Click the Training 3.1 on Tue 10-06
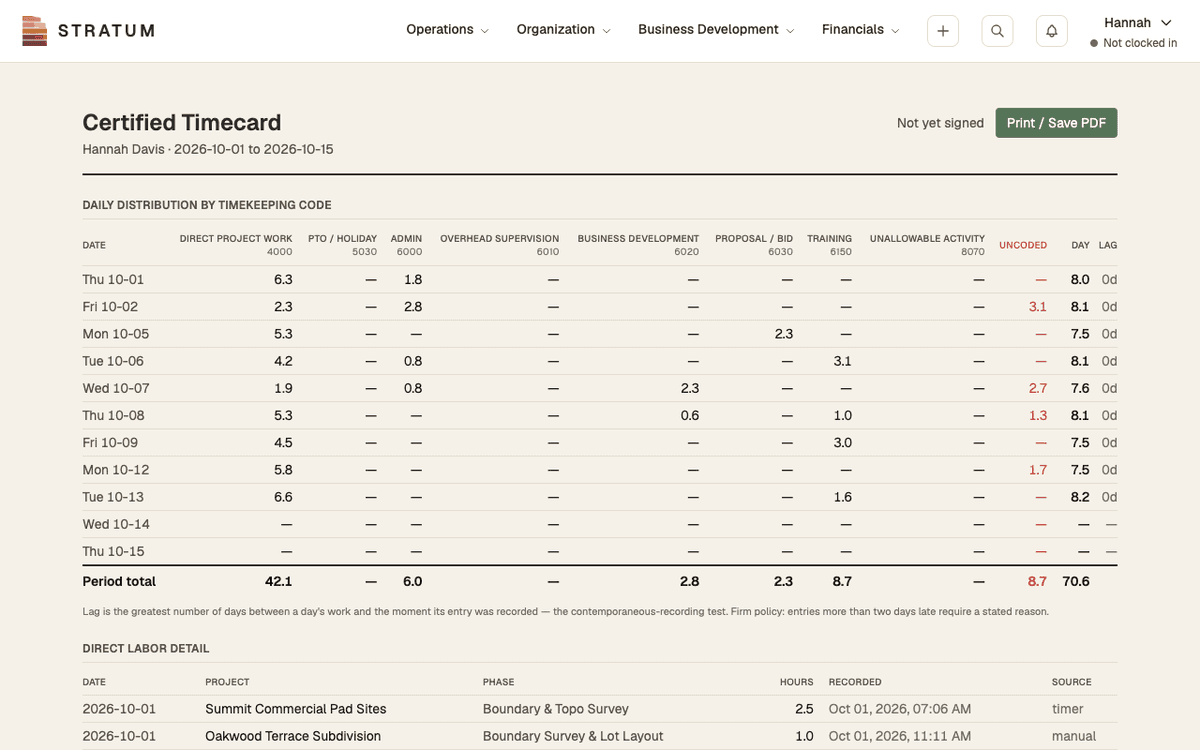Image resolution: width=1200 pixels, height=750 pixels. pos(842,361)
